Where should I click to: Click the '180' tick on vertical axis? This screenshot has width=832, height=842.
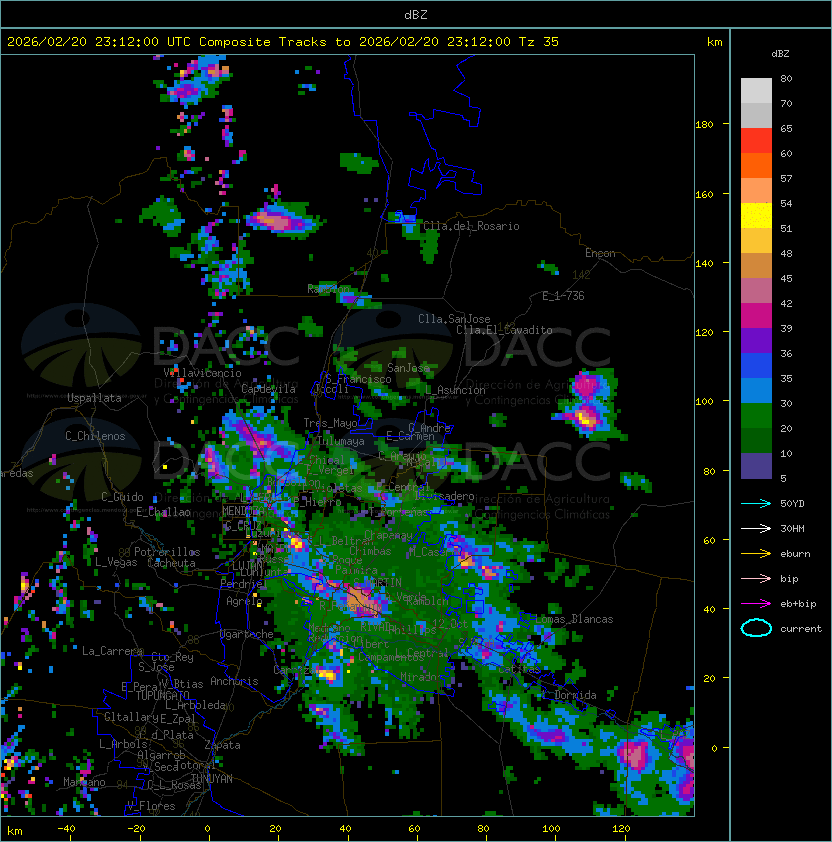[x=704, y=125]
